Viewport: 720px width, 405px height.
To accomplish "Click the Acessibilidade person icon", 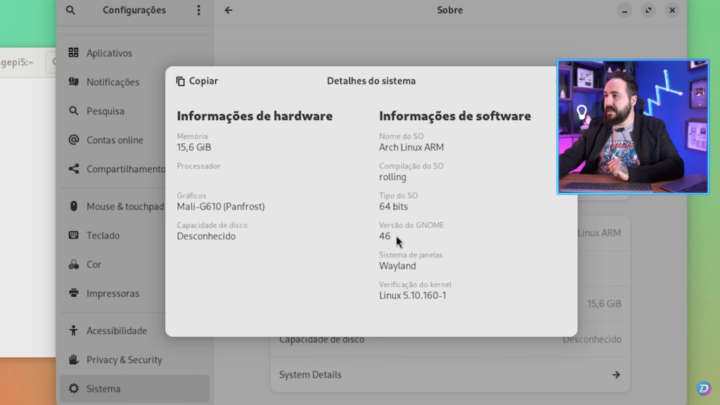I will coord(73,331).
